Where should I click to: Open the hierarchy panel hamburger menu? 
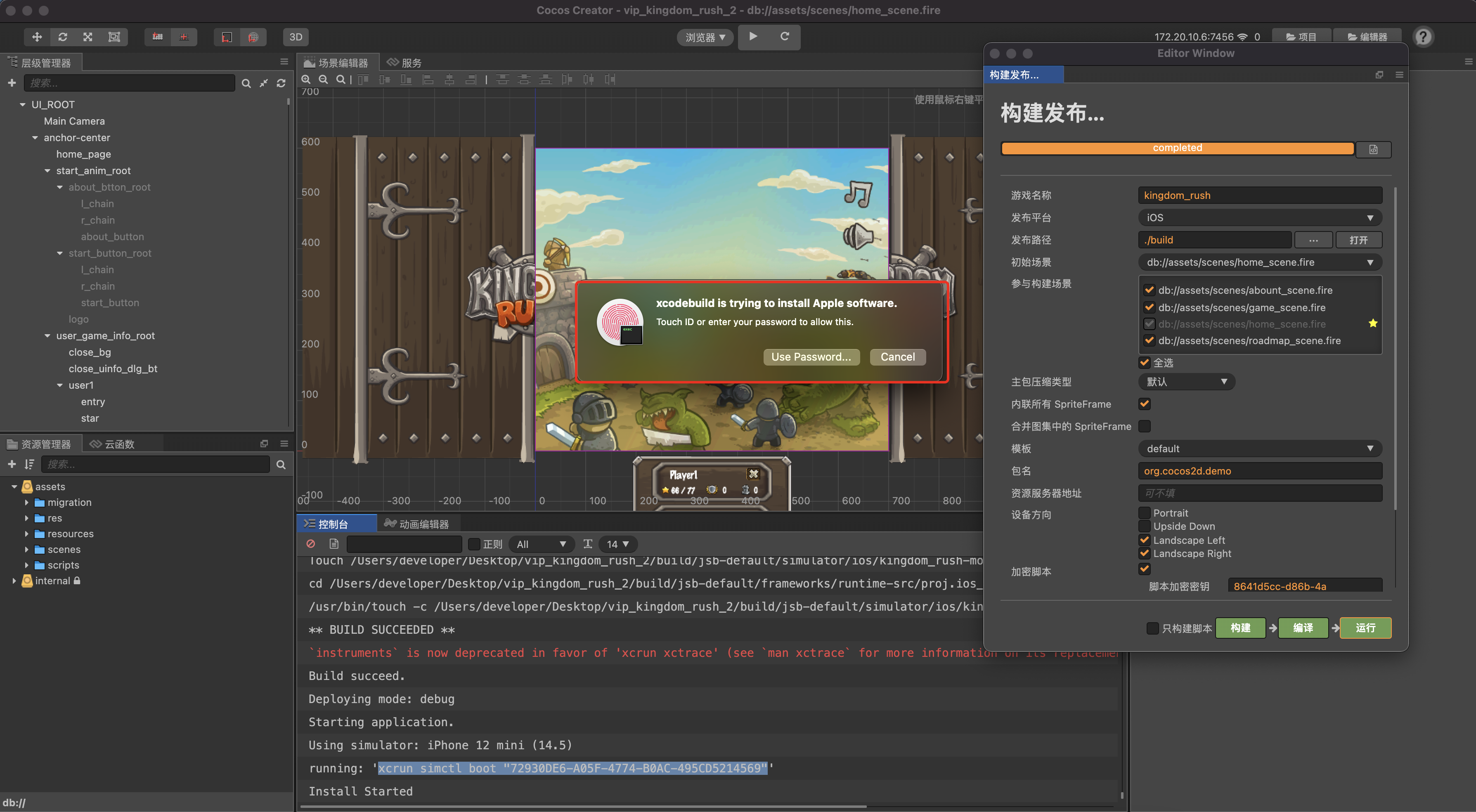tap(284, 62)
